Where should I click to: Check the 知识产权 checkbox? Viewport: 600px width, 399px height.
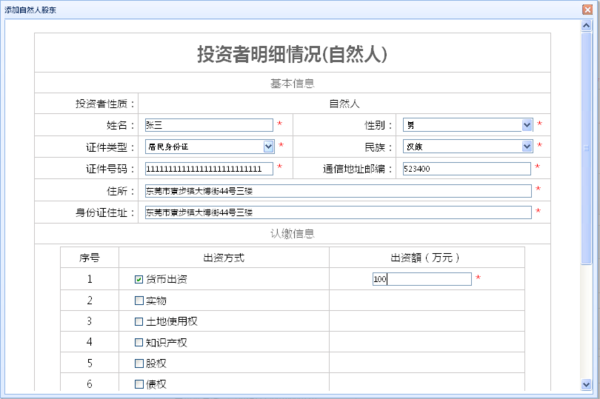(x=139, y=342)
